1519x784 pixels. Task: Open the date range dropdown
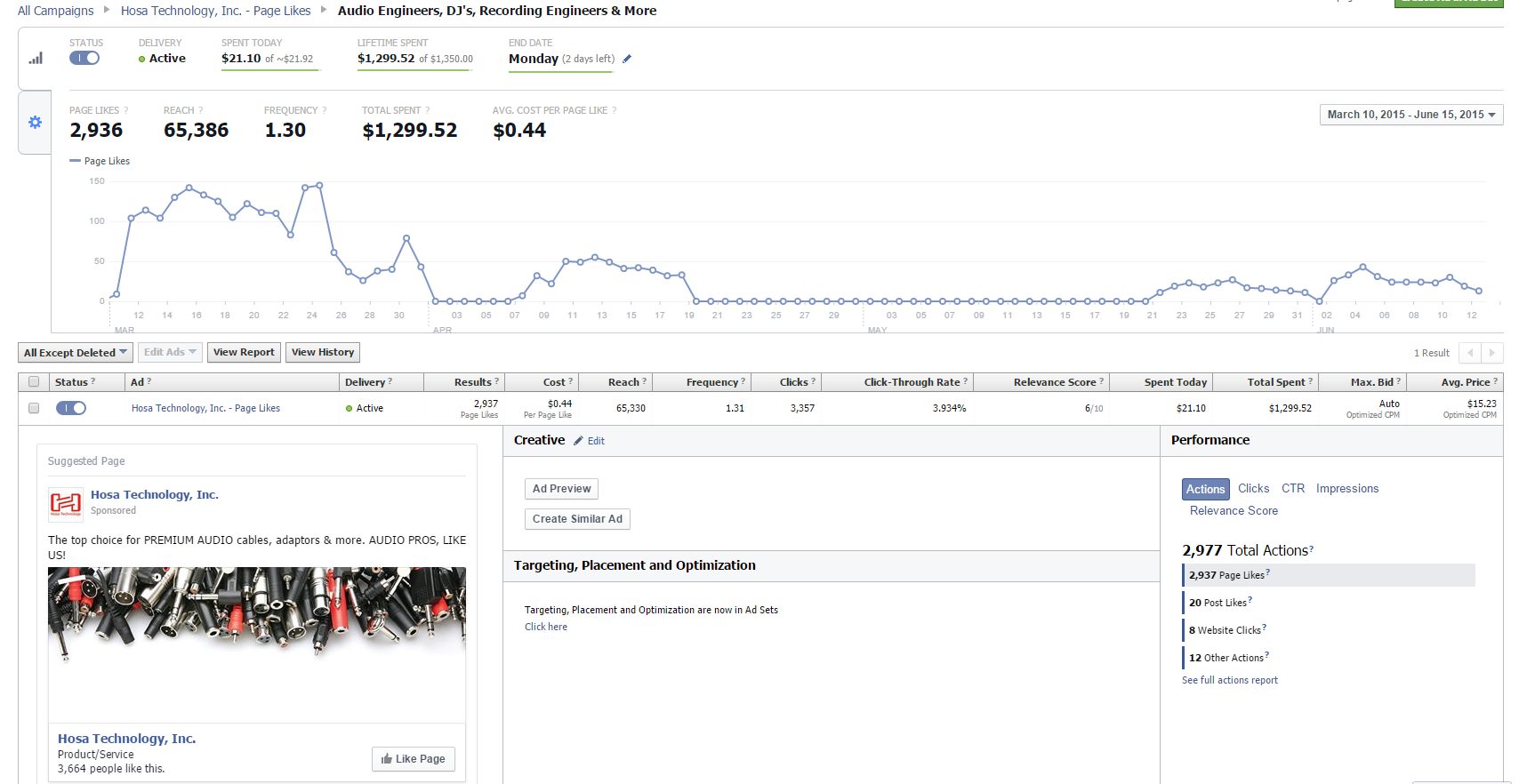point(1410,115)
